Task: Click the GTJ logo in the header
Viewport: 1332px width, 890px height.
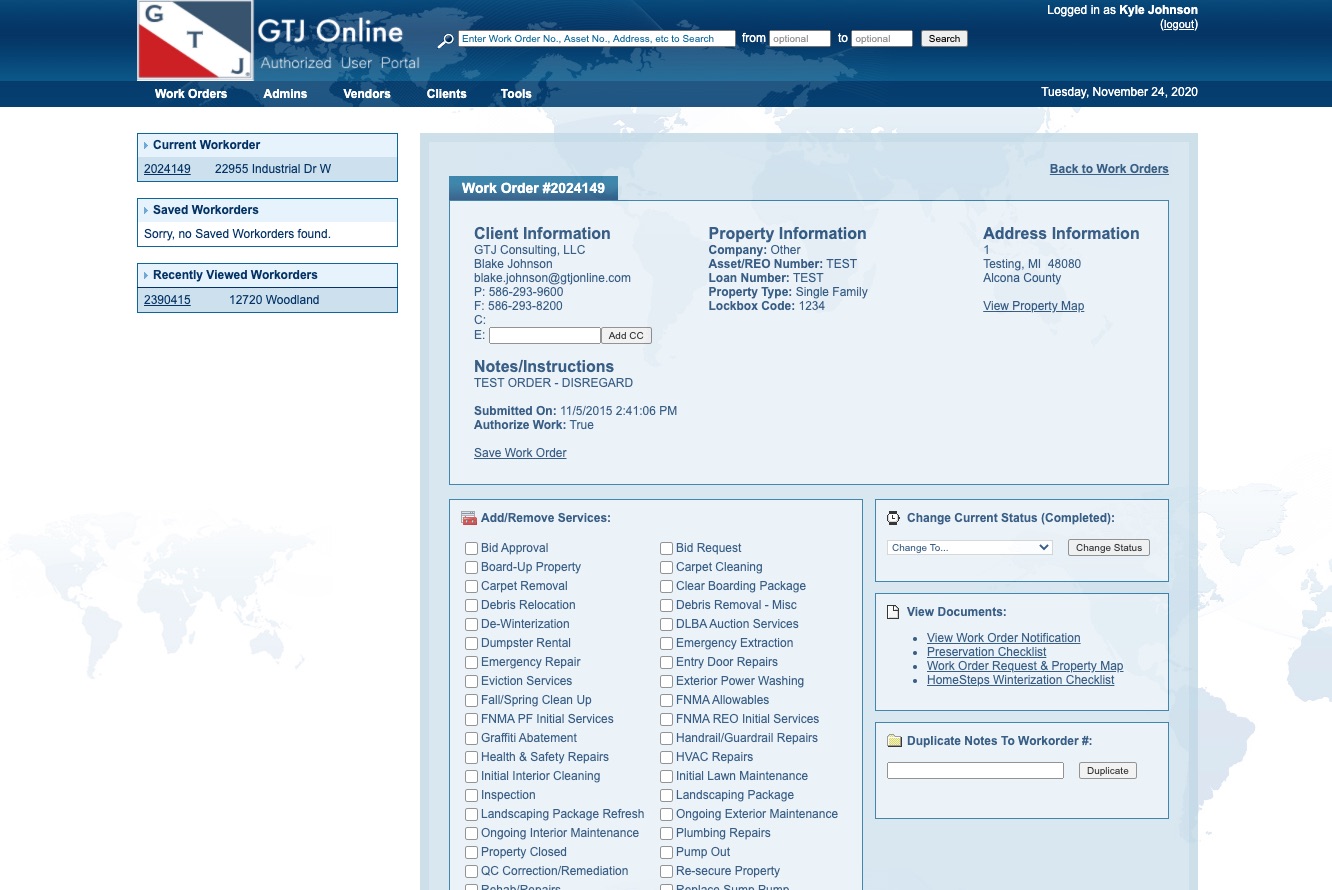Action: coord(195,40)
